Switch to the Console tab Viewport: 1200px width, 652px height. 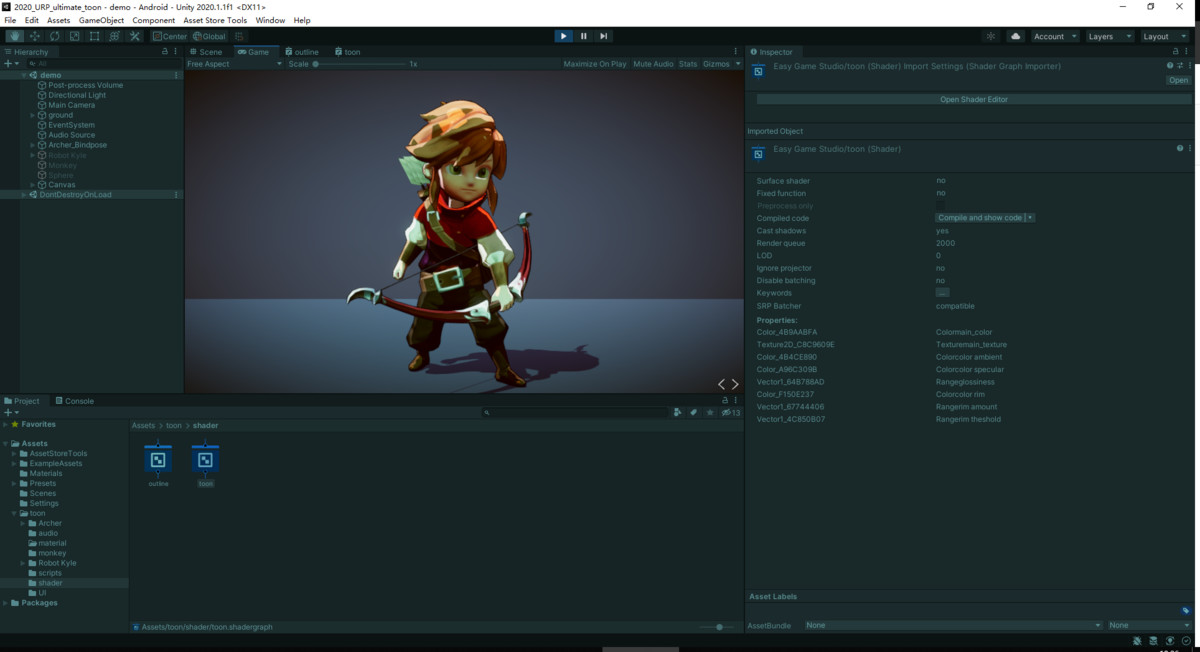(x=75, y=401)
